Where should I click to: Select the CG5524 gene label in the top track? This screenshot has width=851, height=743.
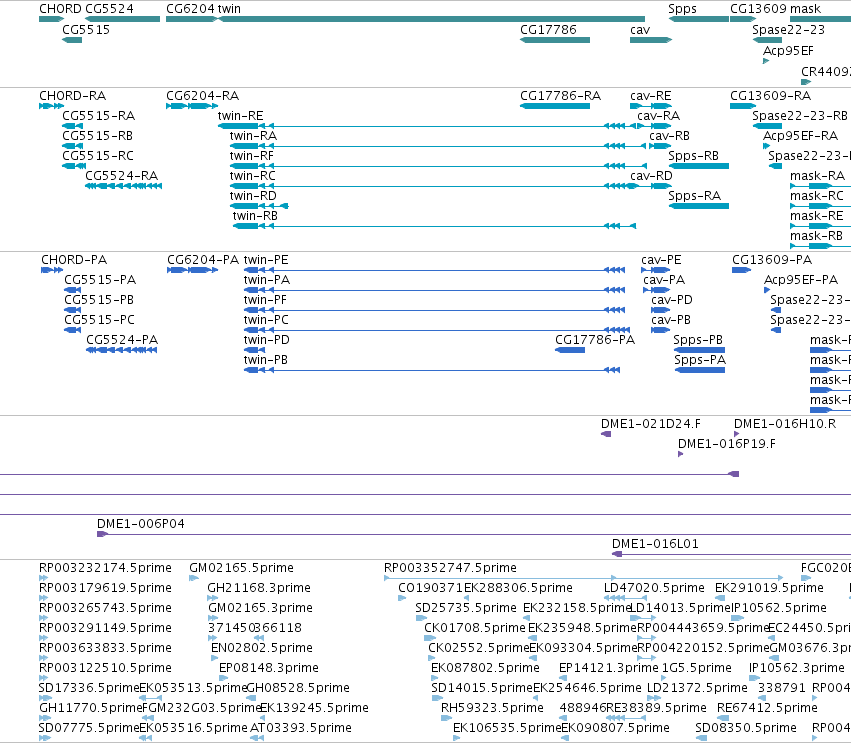coord(109,9)
